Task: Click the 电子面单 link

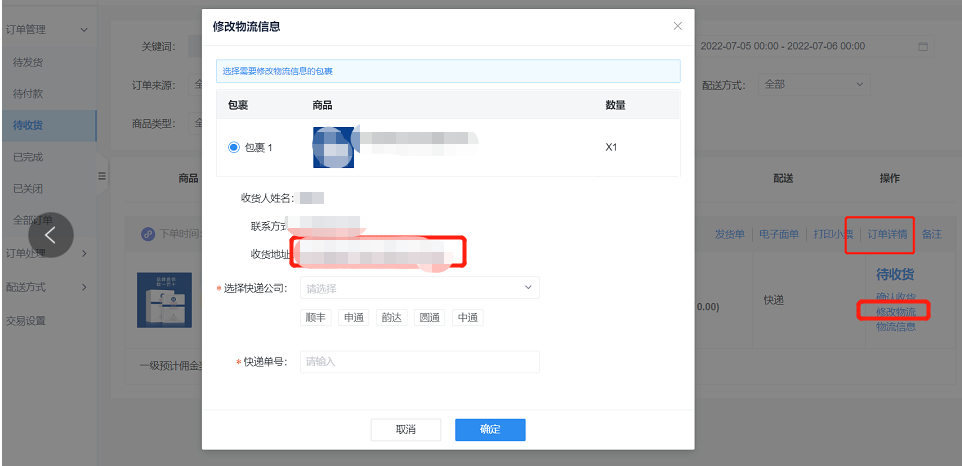Action: (x=779, y=234)
